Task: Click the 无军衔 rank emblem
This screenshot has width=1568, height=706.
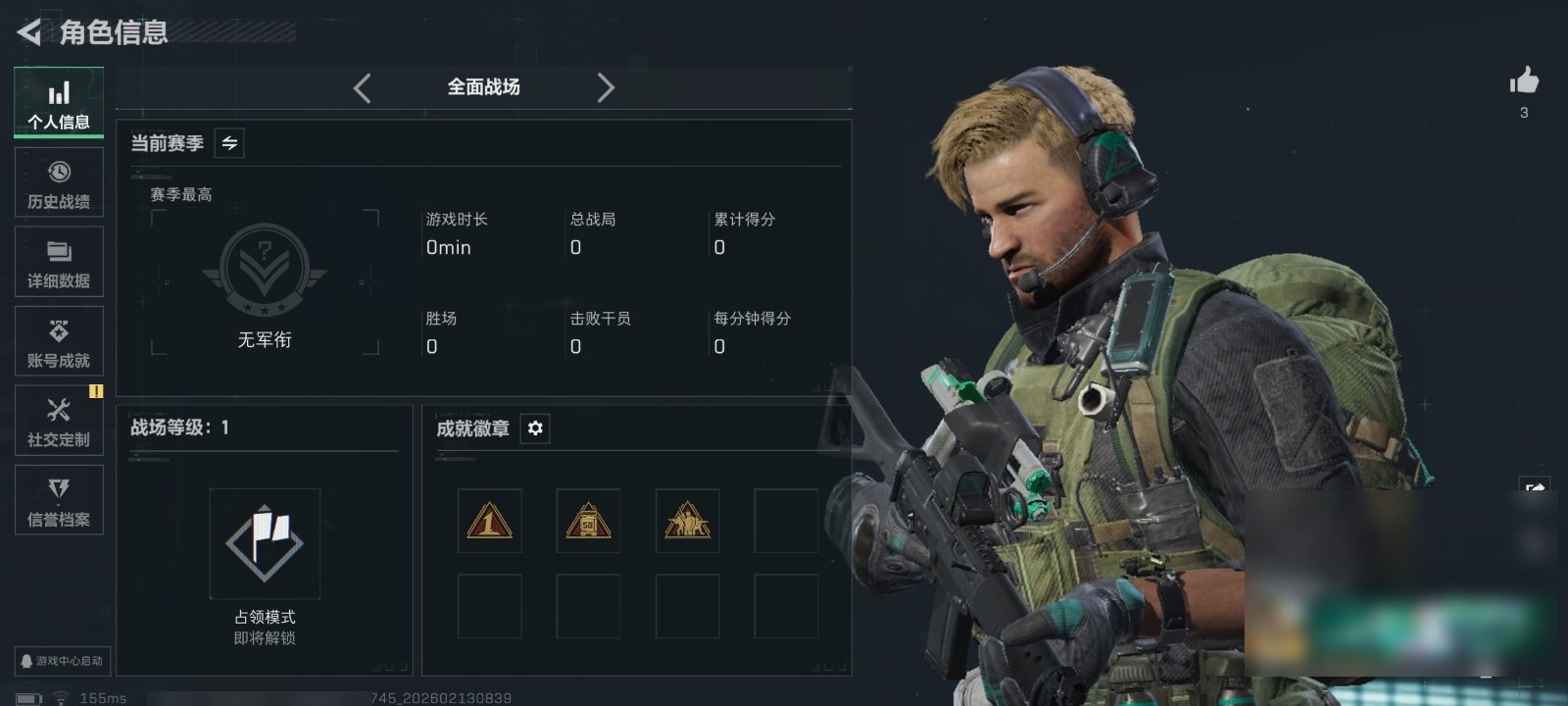Action: pos(265,272)
